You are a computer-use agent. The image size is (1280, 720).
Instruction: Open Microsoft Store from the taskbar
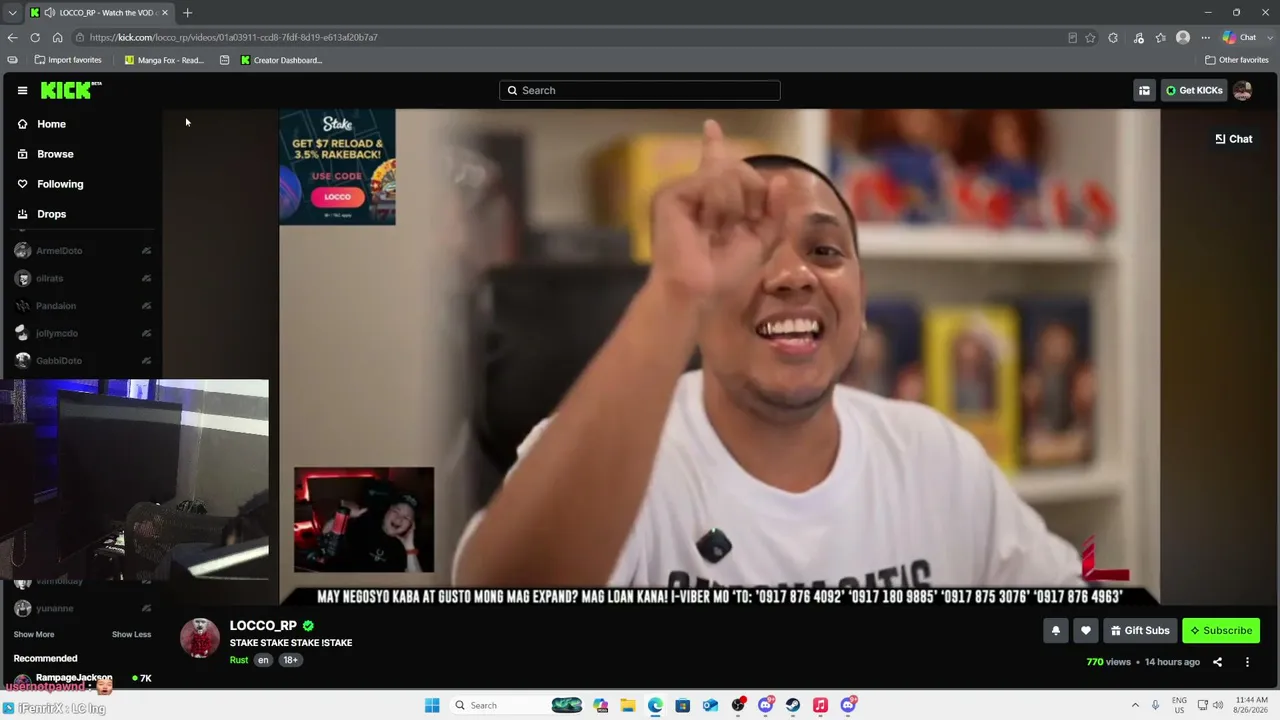click(683, 705)
